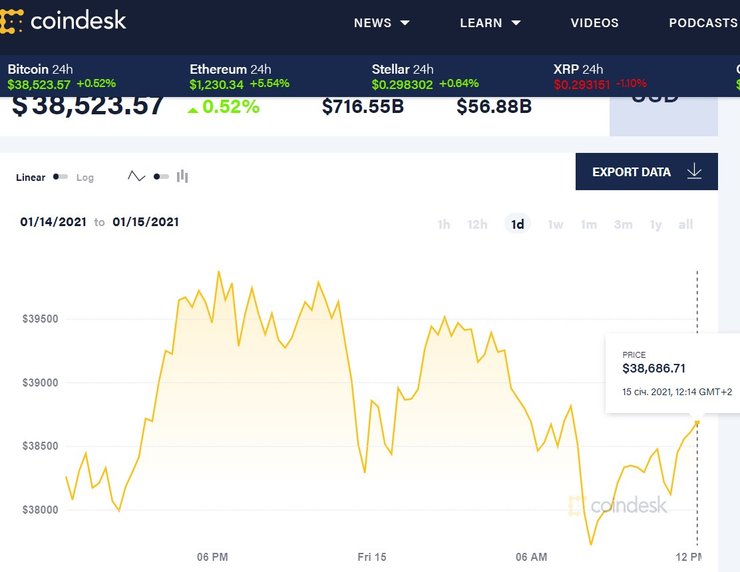Show the all-time chart range
Image resolution: width=740 pixels, height=572 pixels.
click(685, 225)
